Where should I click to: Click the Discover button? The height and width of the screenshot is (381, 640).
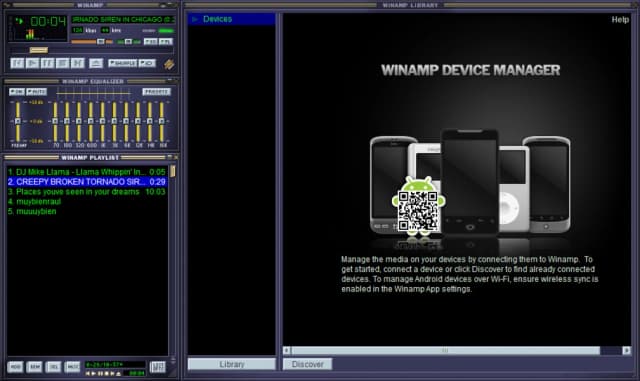point(307,364)
